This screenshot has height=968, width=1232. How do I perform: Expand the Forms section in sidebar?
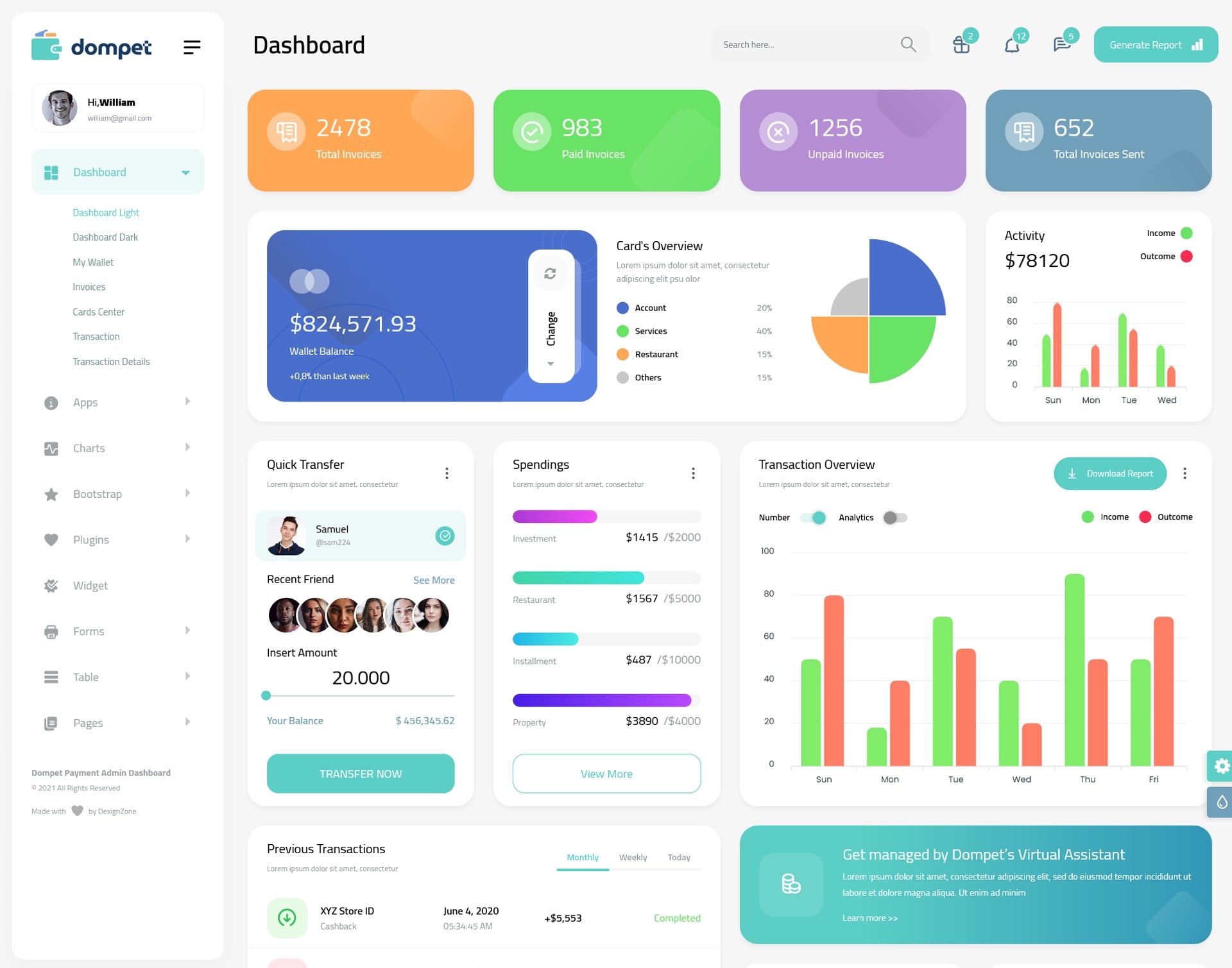(114, 631)
